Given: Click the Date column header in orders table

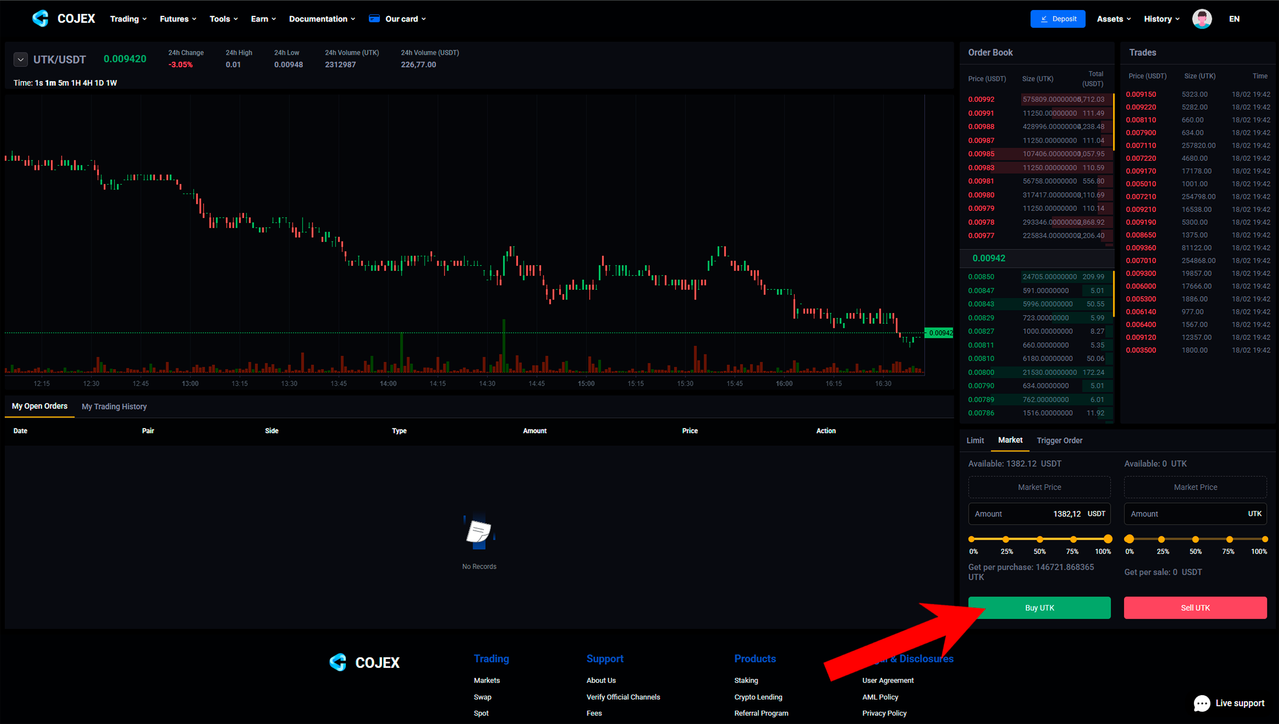Looking at the screenshot, I should point(20,431).
